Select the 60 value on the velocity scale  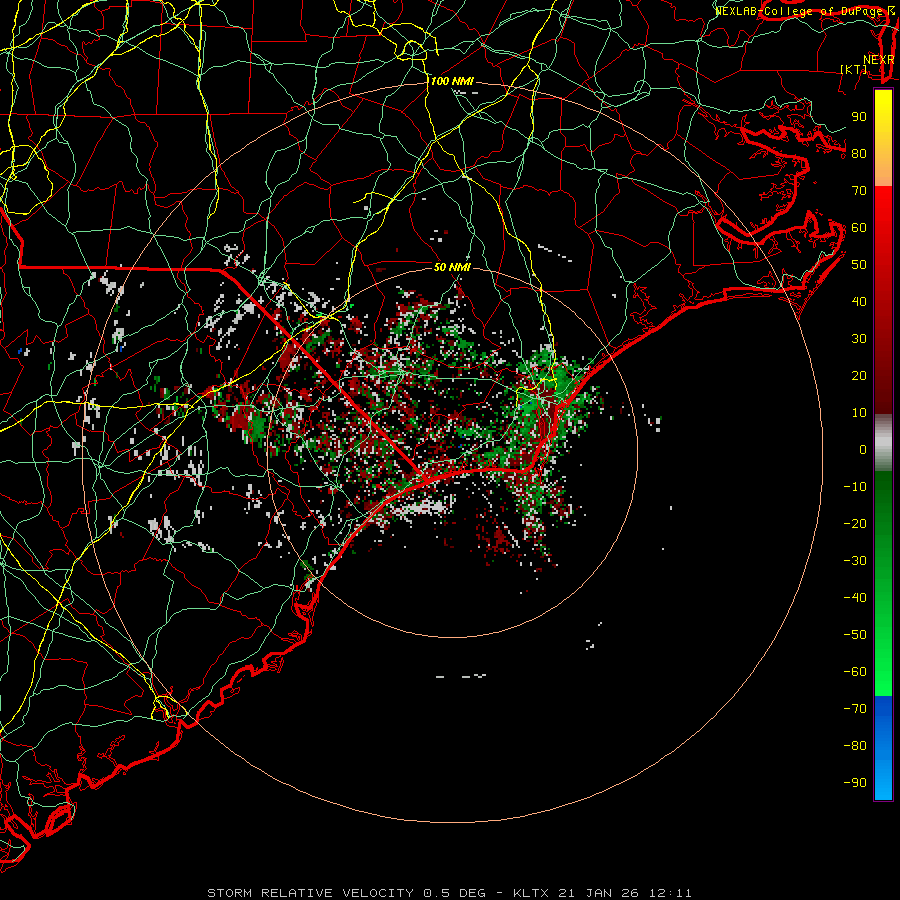coord(859,227)
